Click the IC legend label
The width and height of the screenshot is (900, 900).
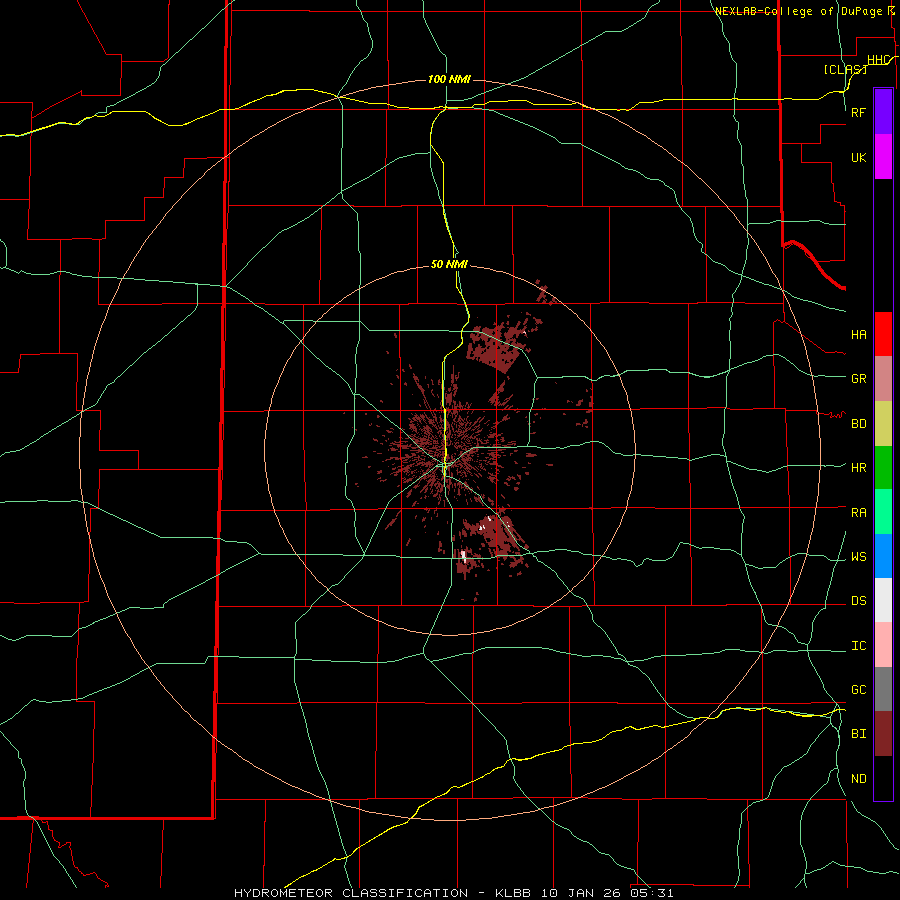click(859, 646)
